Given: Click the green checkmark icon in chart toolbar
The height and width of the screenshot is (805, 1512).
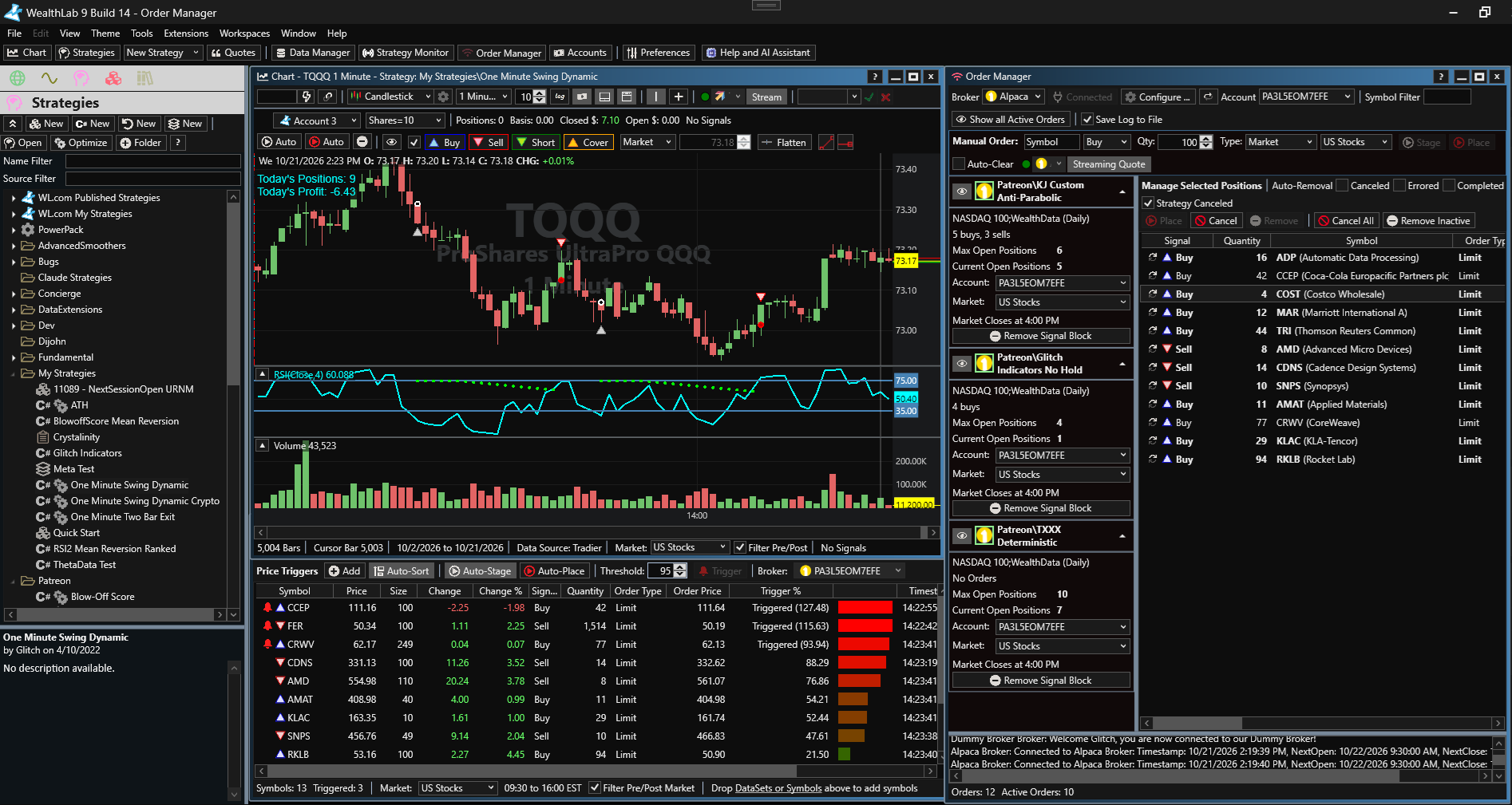Looking at the screenshot, I should (x=869, y=97).
